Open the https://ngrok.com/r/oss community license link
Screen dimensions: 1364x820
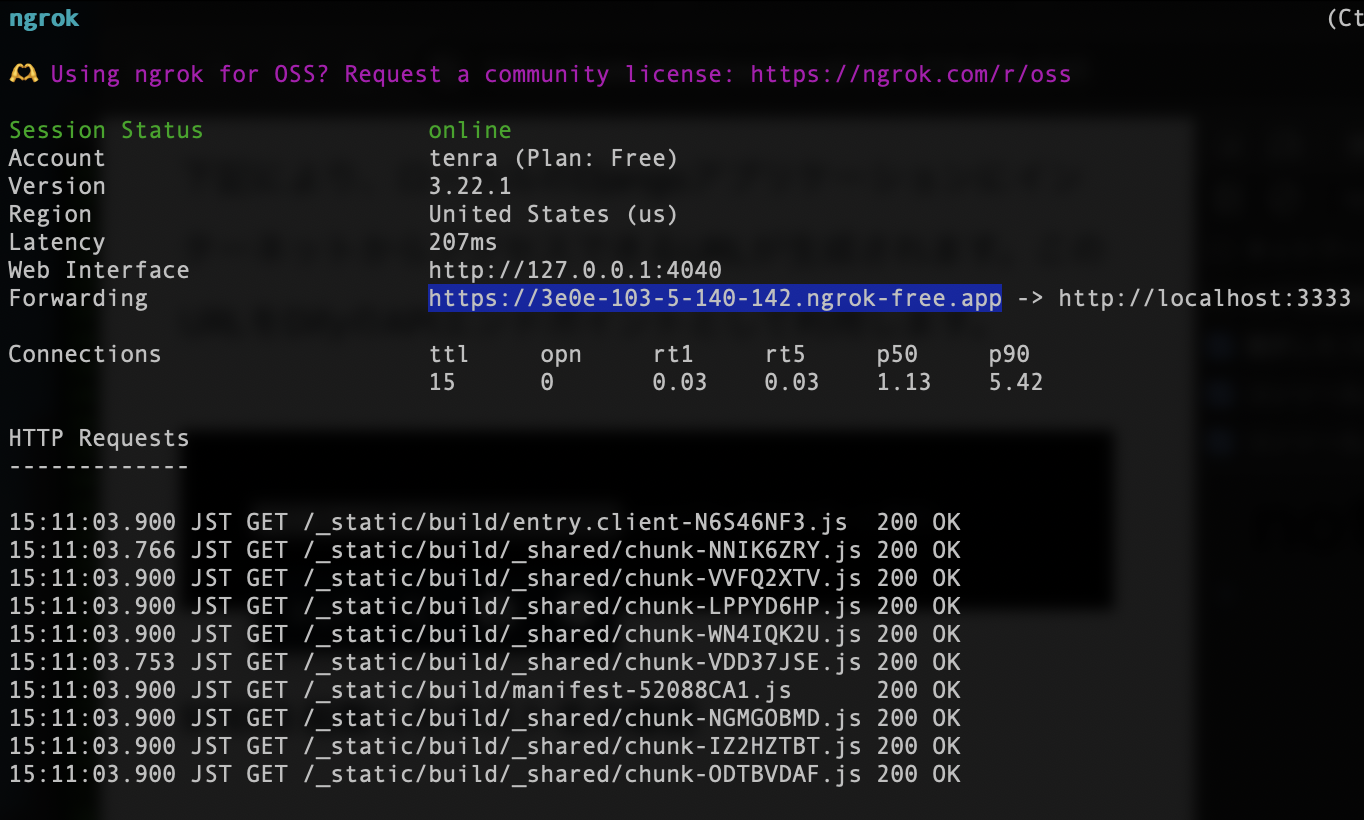tap(911, 75)
